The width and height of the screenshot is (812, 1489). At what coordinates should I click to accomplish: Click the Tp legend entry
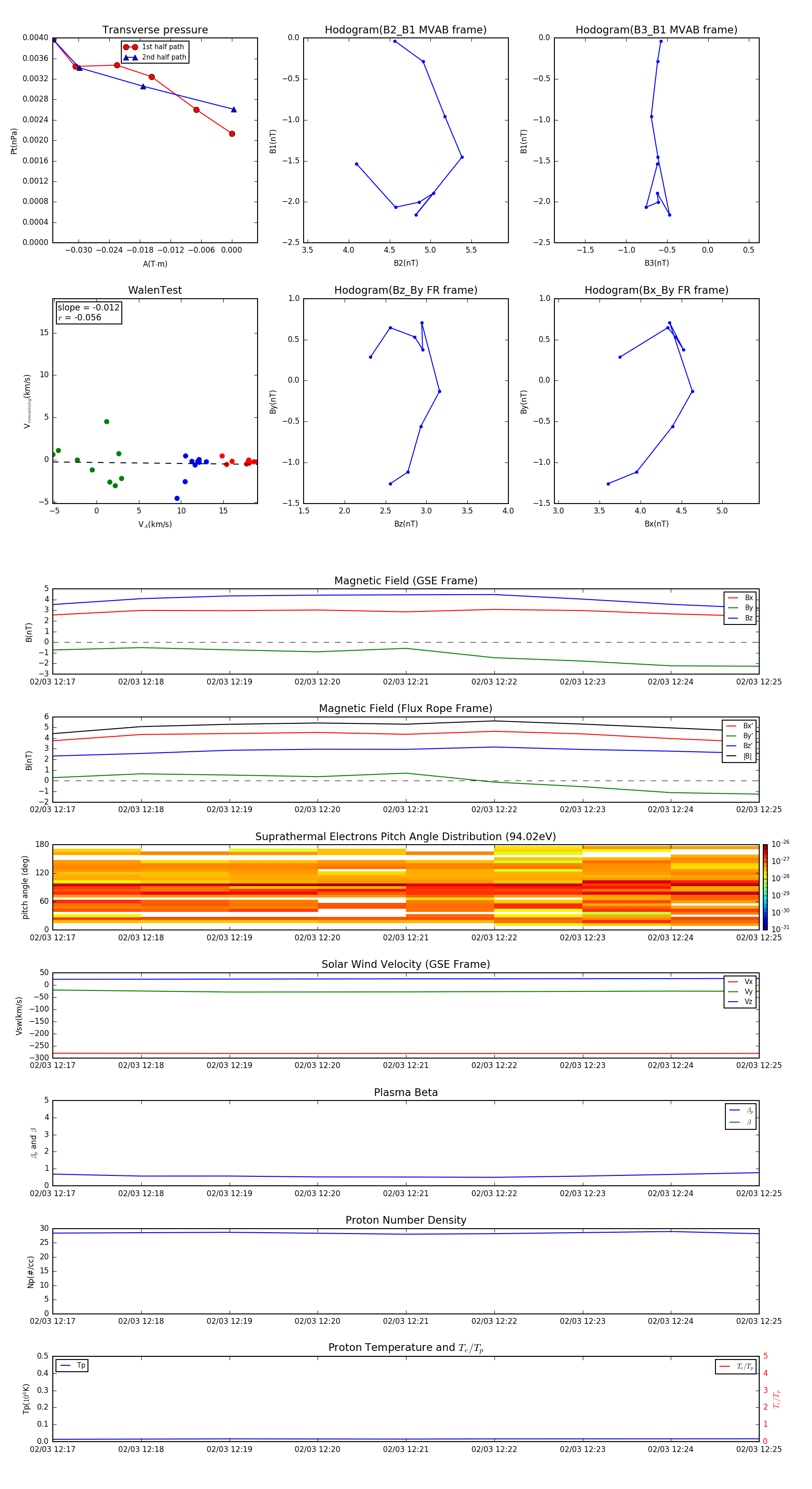72,1365
